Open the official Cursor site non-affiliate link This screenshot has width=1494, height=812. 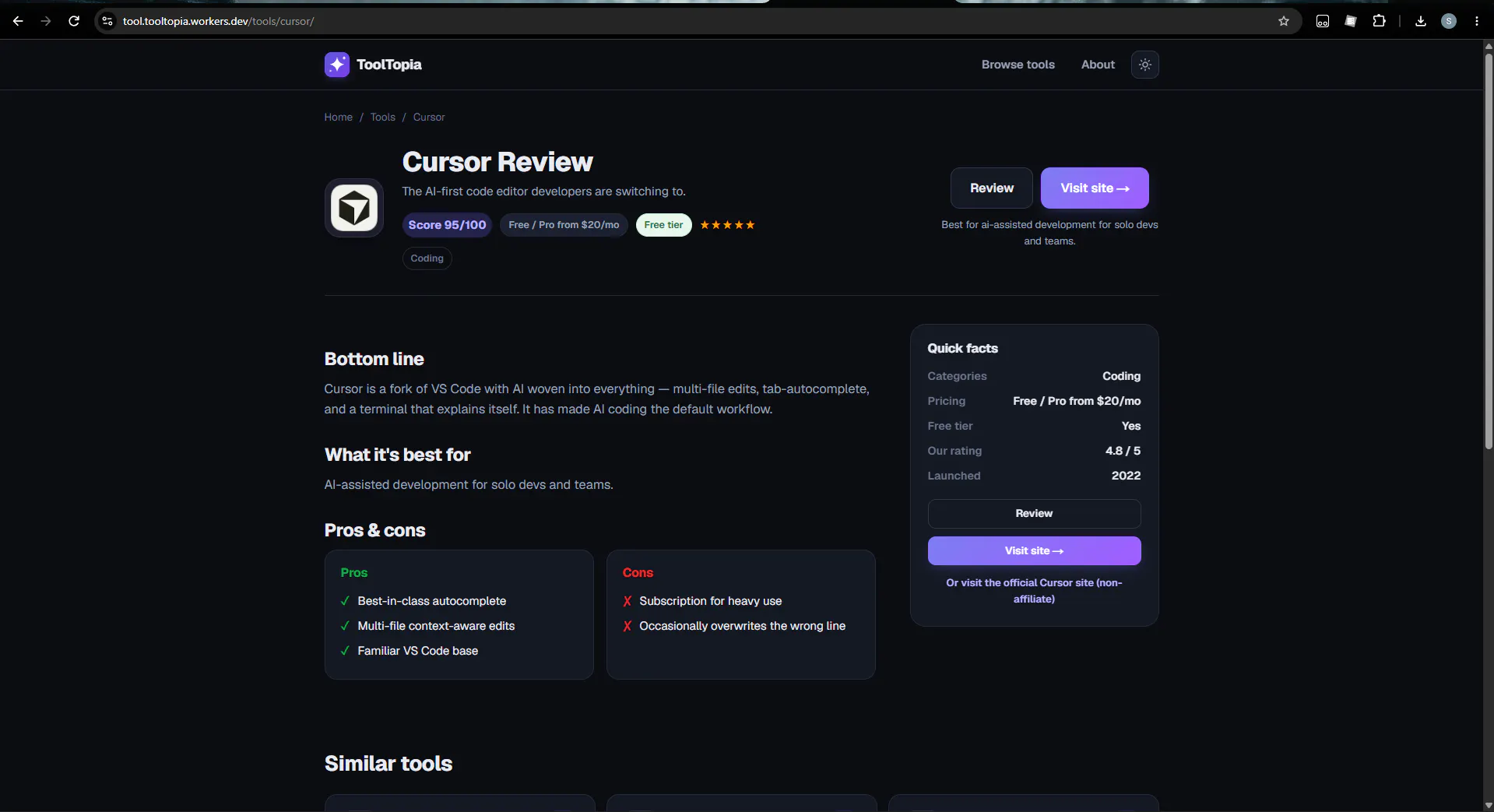tap(1034, 591)
